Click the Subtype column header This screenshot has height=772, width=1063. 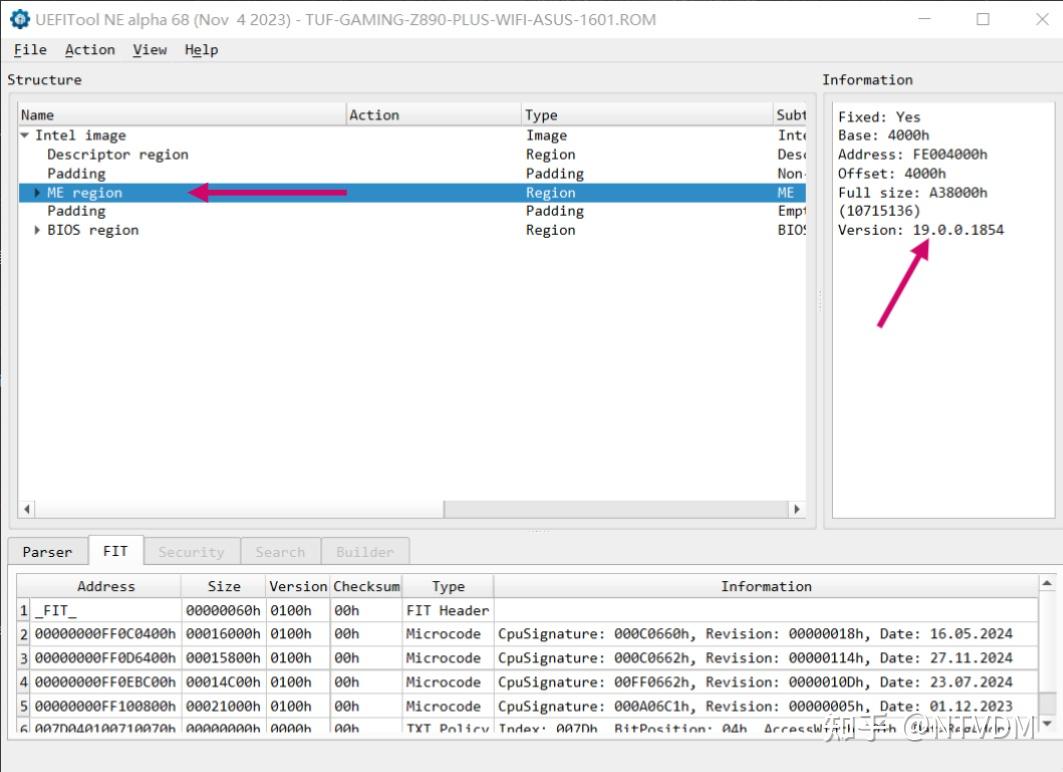click(790, 115)
